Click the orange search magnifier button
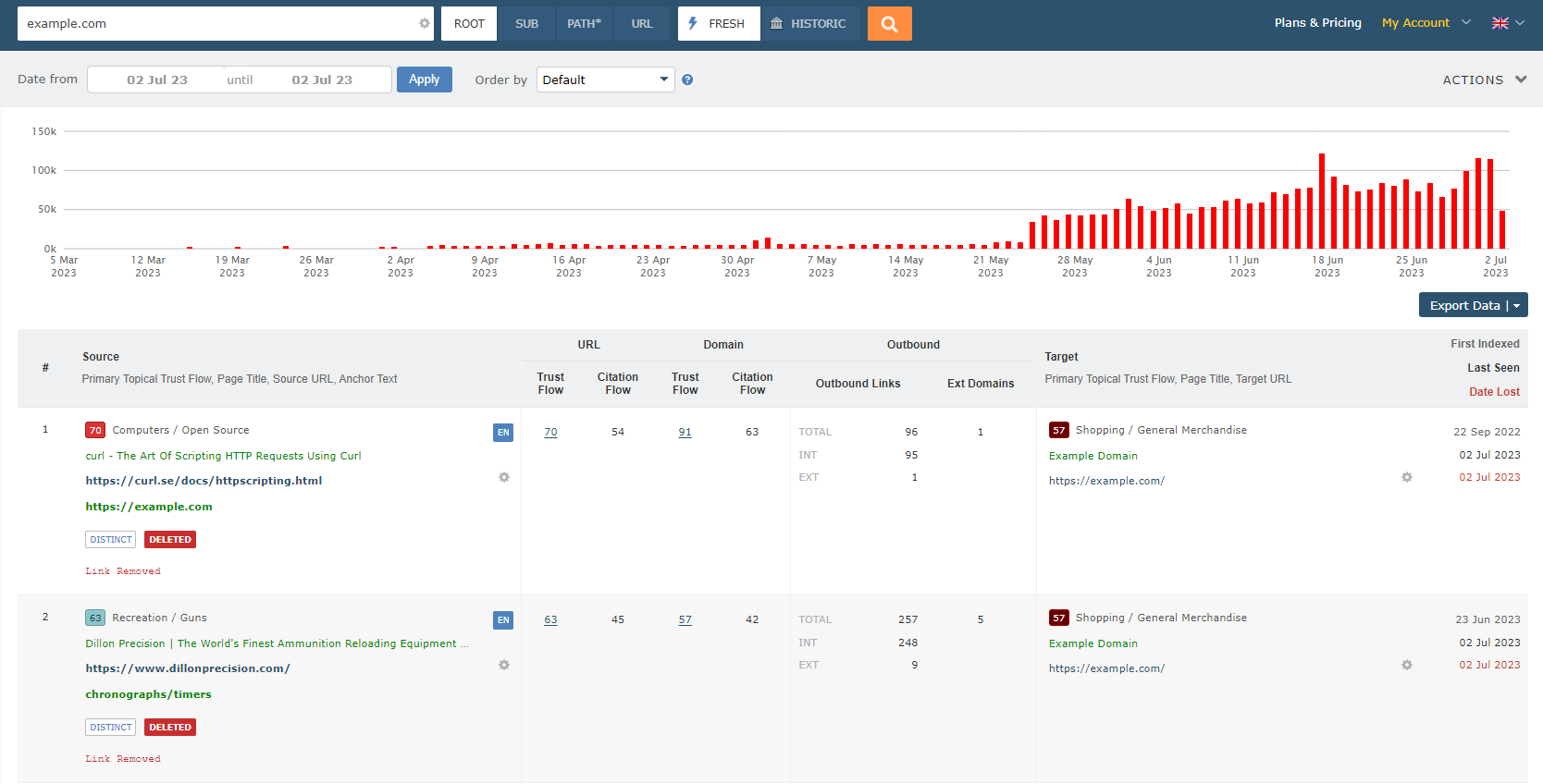Image resolution: width=1543 pixels, height=784 pixels. pyautogui.click(x=889, y=24)
